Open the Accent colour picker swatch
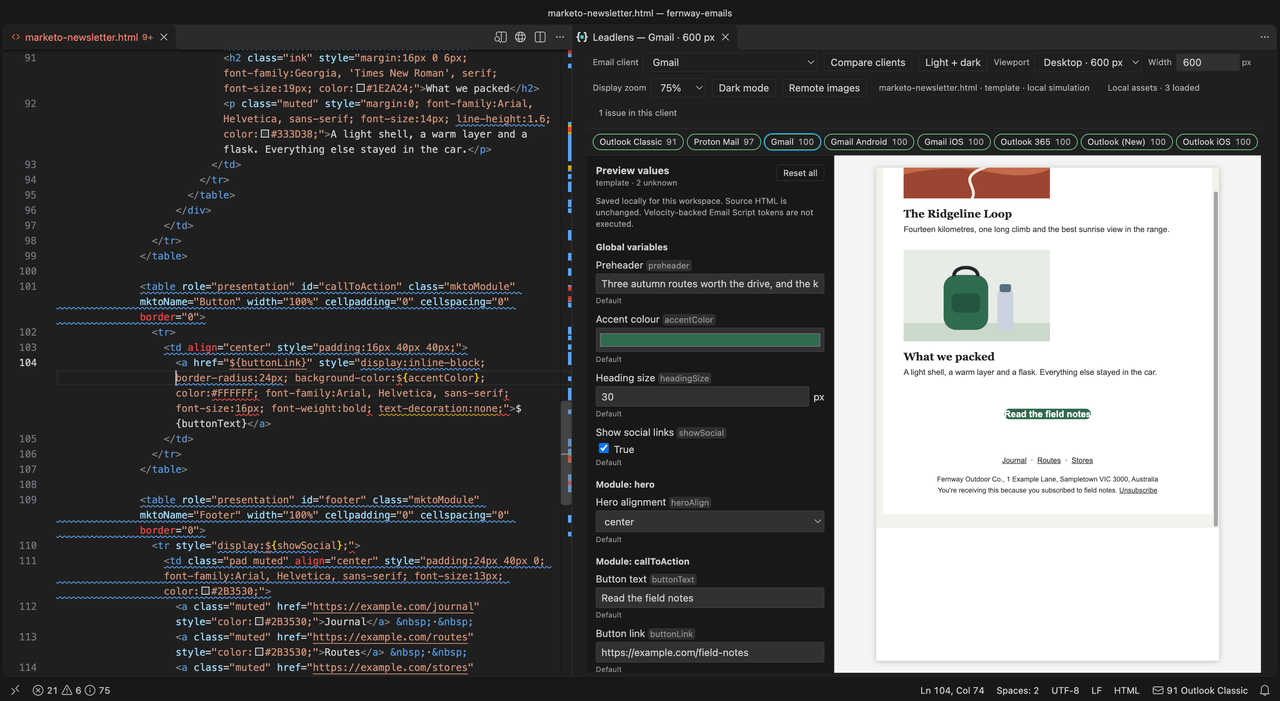Viewport: 1280px width, 701px height. coord(710,340)
